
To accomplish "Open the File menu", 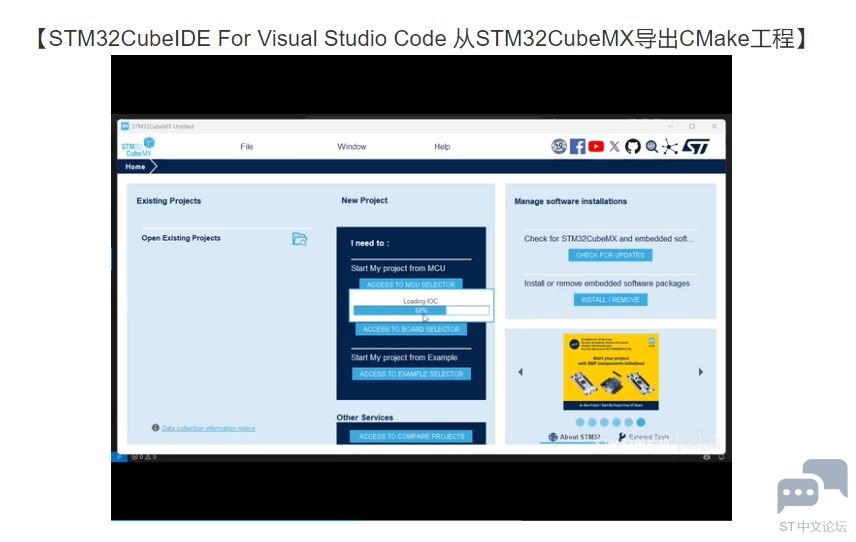I will point(247,146).
